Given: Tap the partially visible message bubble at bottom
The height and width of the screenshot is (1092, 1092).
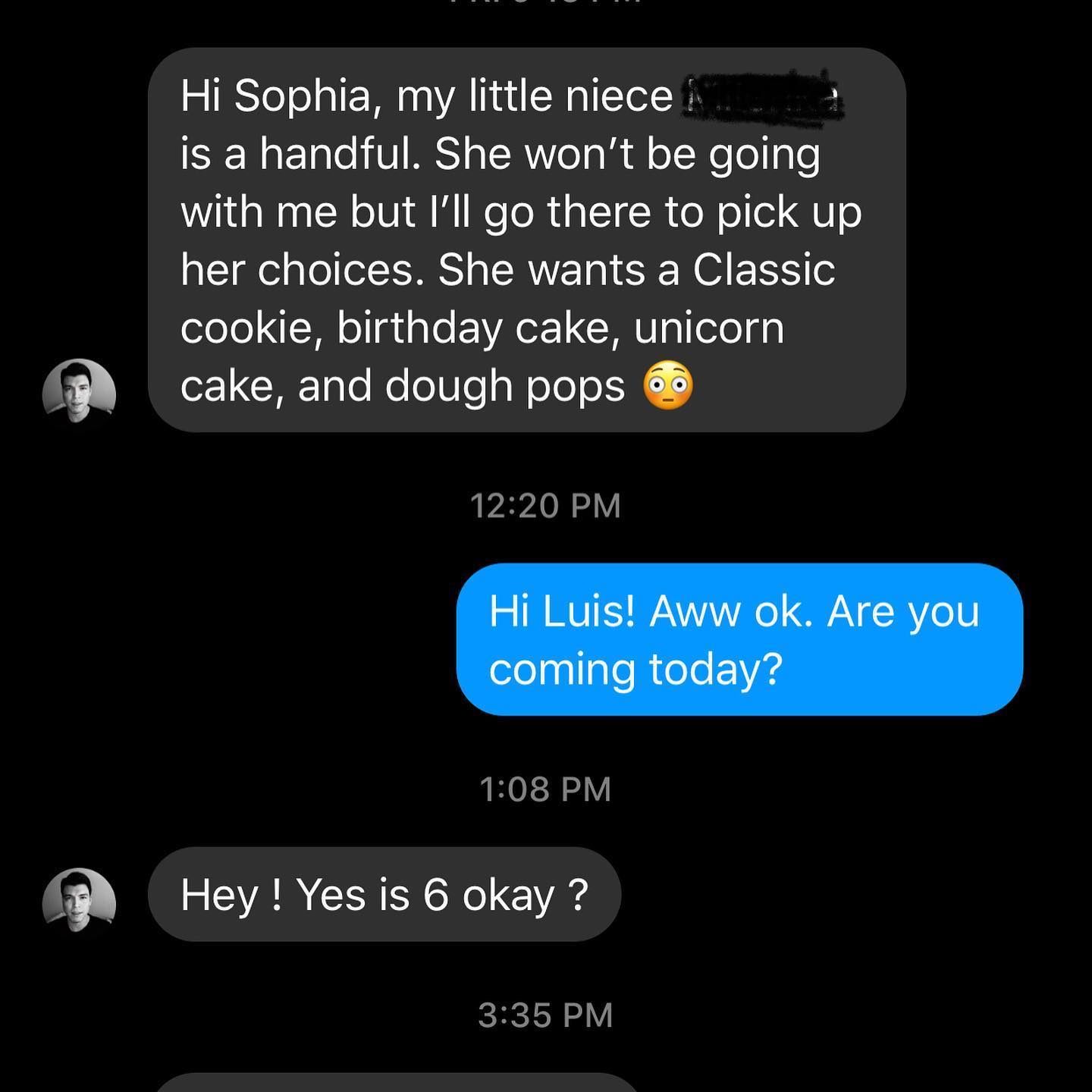Looking at the screenshot, I should click(x=398, y=1082).
